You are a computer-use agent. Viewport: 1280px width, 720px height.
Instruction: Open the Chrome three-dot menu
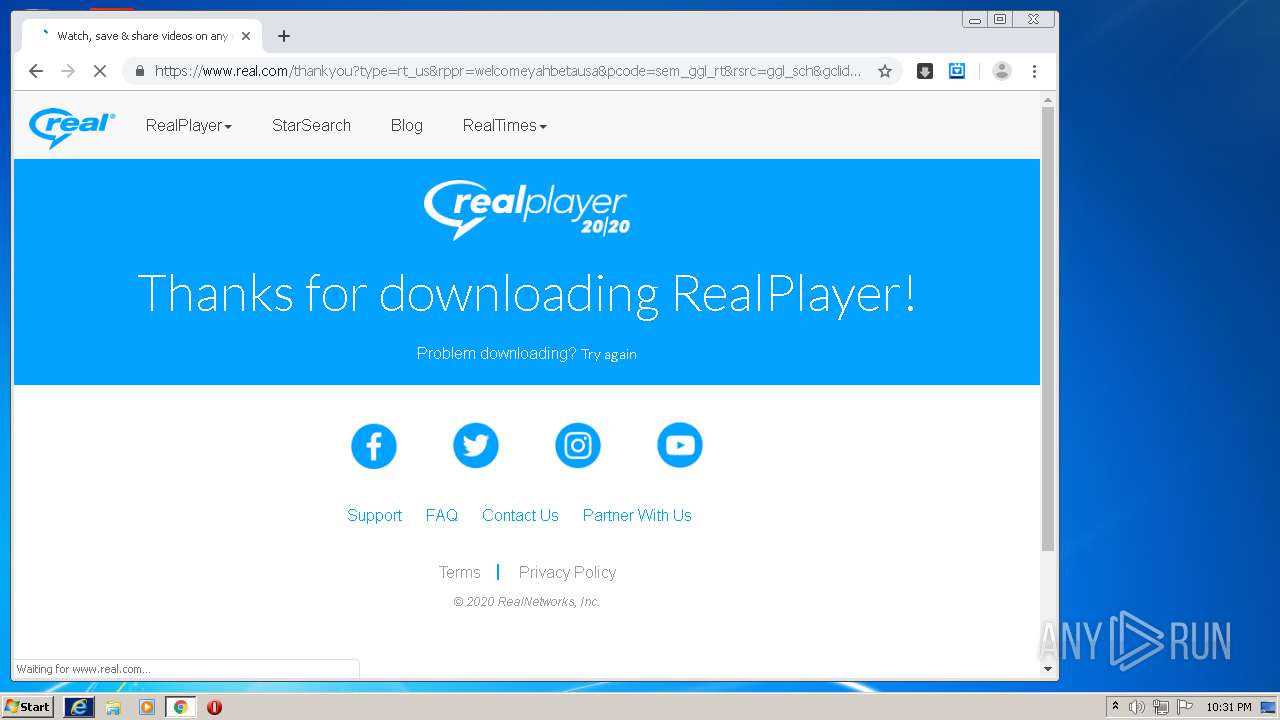tap(1034, 71)
